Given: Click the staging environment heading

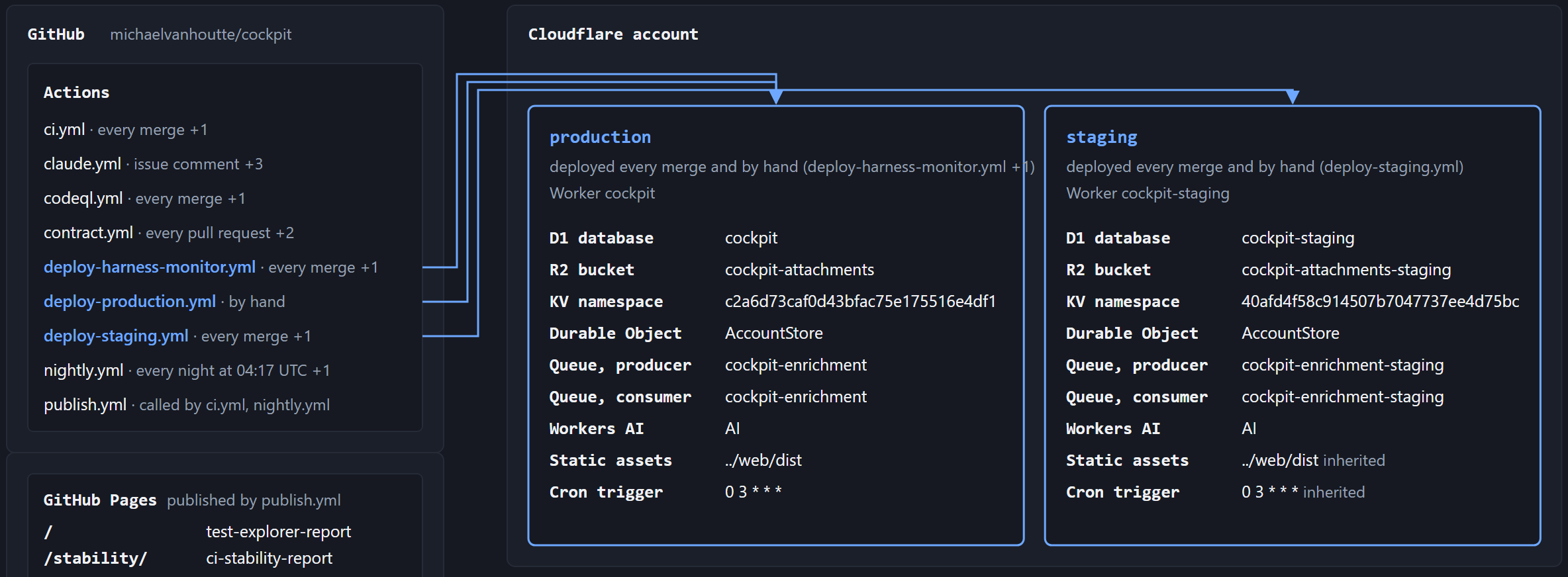Looking at the screenshot, I should coord(1102,137).
